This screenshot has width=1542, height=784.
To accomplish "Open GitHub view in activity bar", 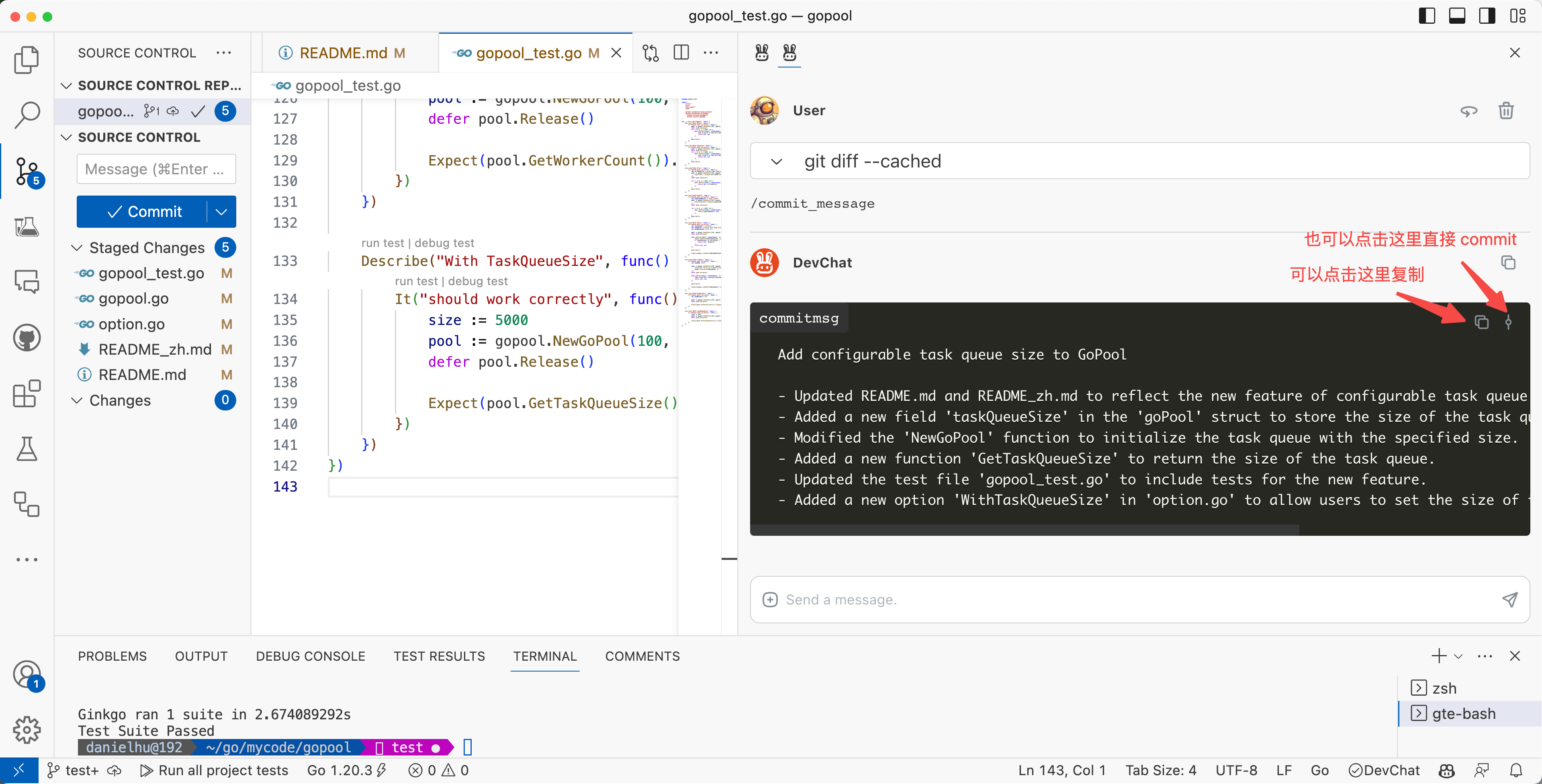I will pyautogui.click(x=27, y=338).
